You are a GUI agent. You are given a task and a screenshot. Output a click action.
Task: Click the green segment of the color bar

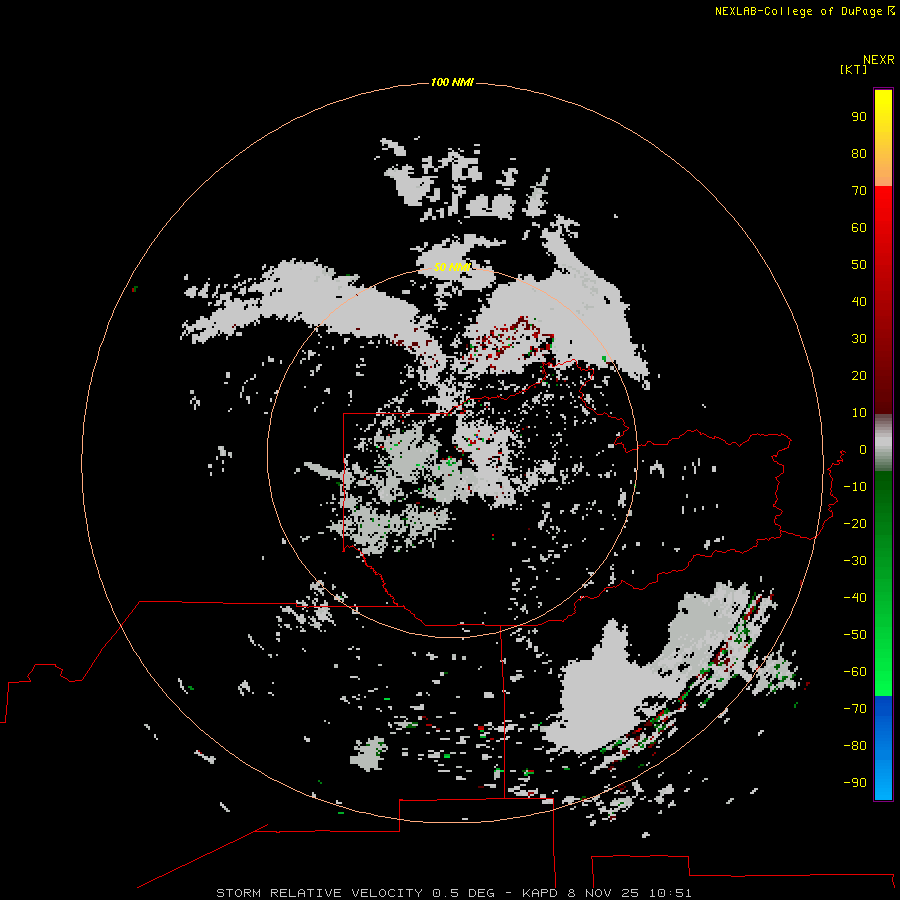tap(883, 583)
